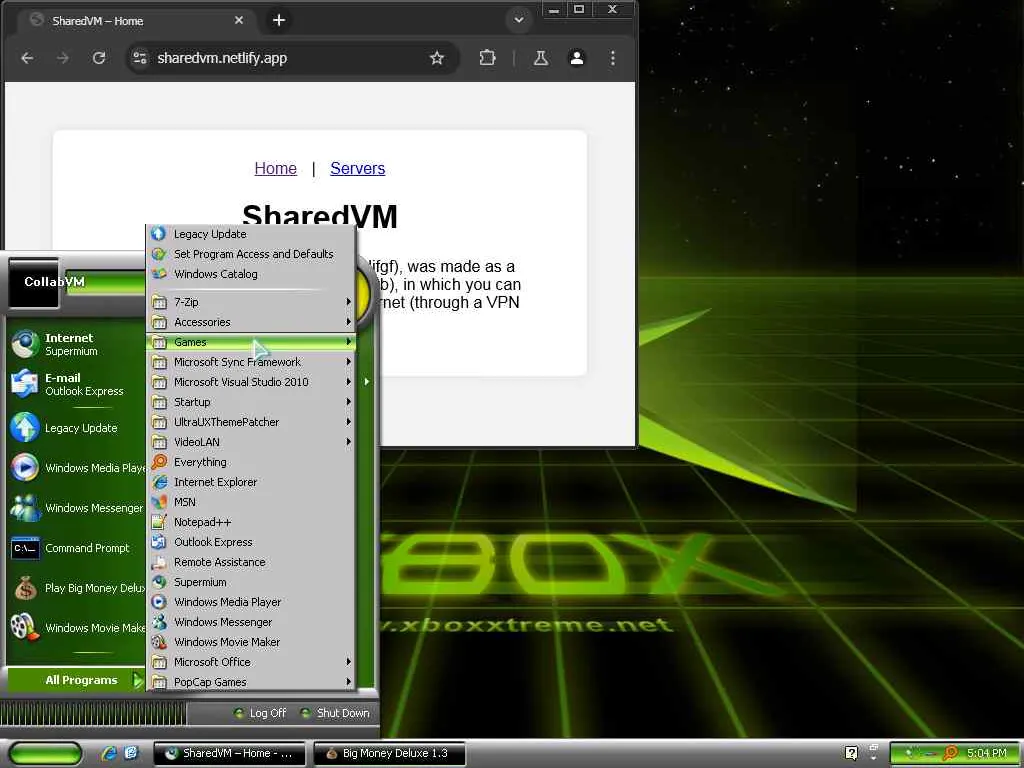Click the help icon in system tray

click(852, 754)
